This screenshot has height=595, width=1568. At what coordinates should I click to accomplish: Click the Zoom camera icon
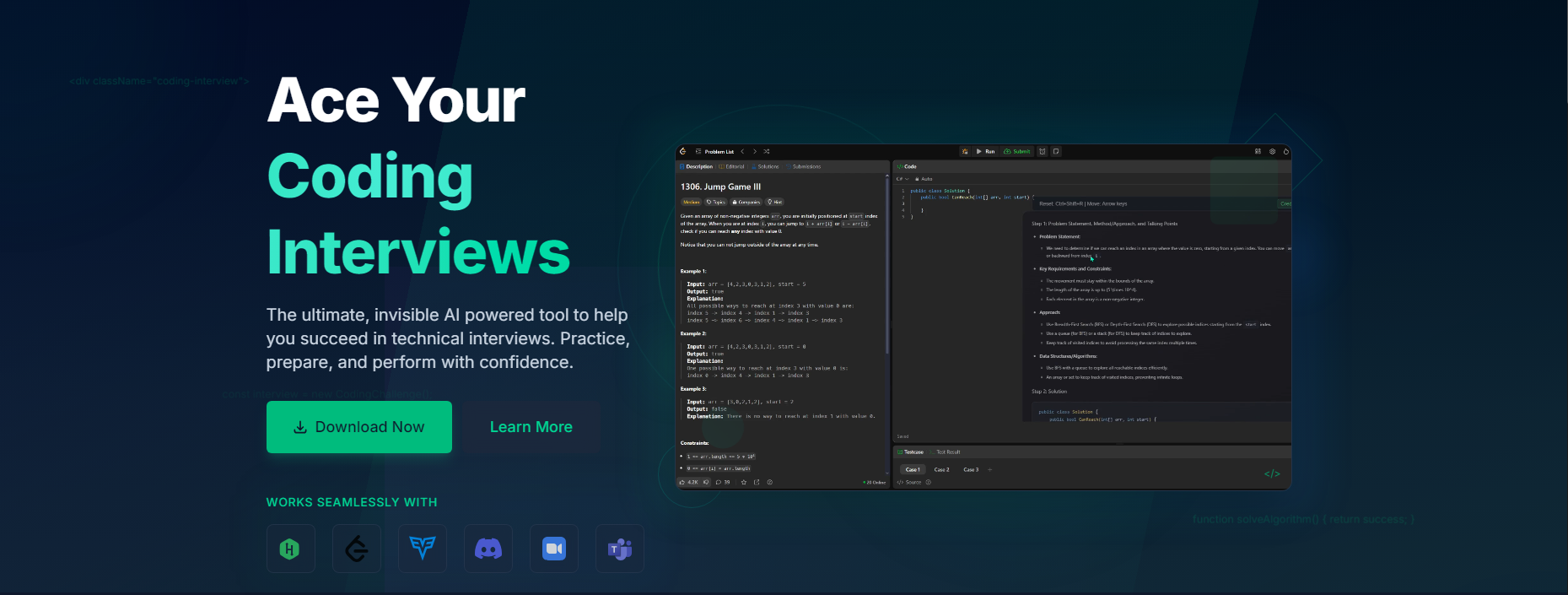click(x=553, y=549)
